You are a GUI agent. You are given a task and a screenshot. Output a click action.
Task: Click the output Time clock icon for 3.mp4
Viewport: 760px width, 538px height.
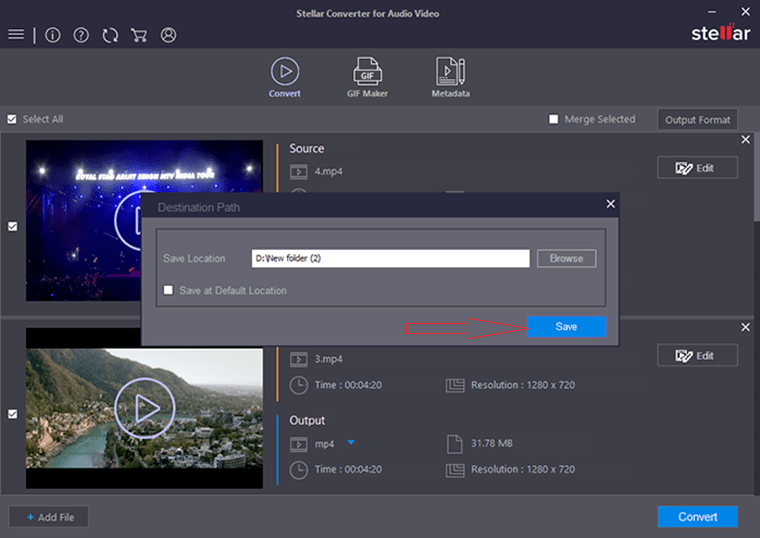pos(299,470)
